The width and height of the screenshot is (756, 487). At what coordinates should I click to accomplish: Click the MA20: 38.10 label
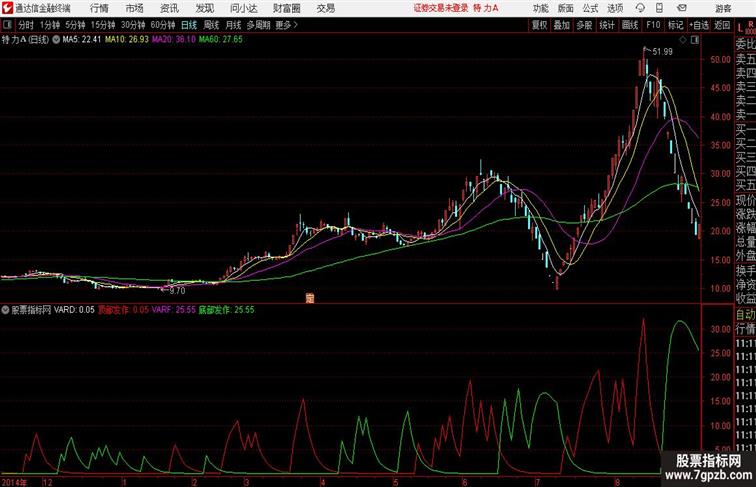tap(174, 40)
